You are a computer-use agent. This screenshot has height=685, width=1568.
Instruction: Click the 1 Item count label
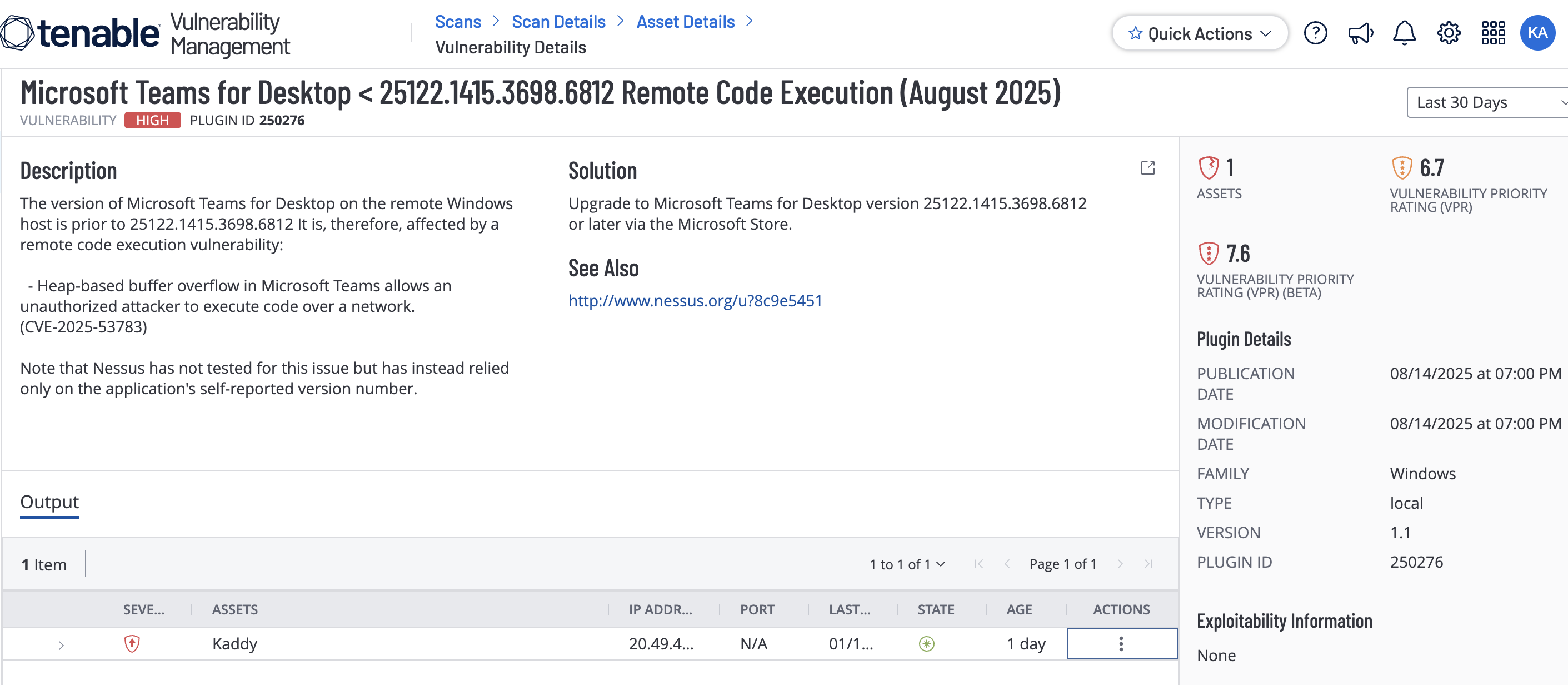[x=44, y=565]
